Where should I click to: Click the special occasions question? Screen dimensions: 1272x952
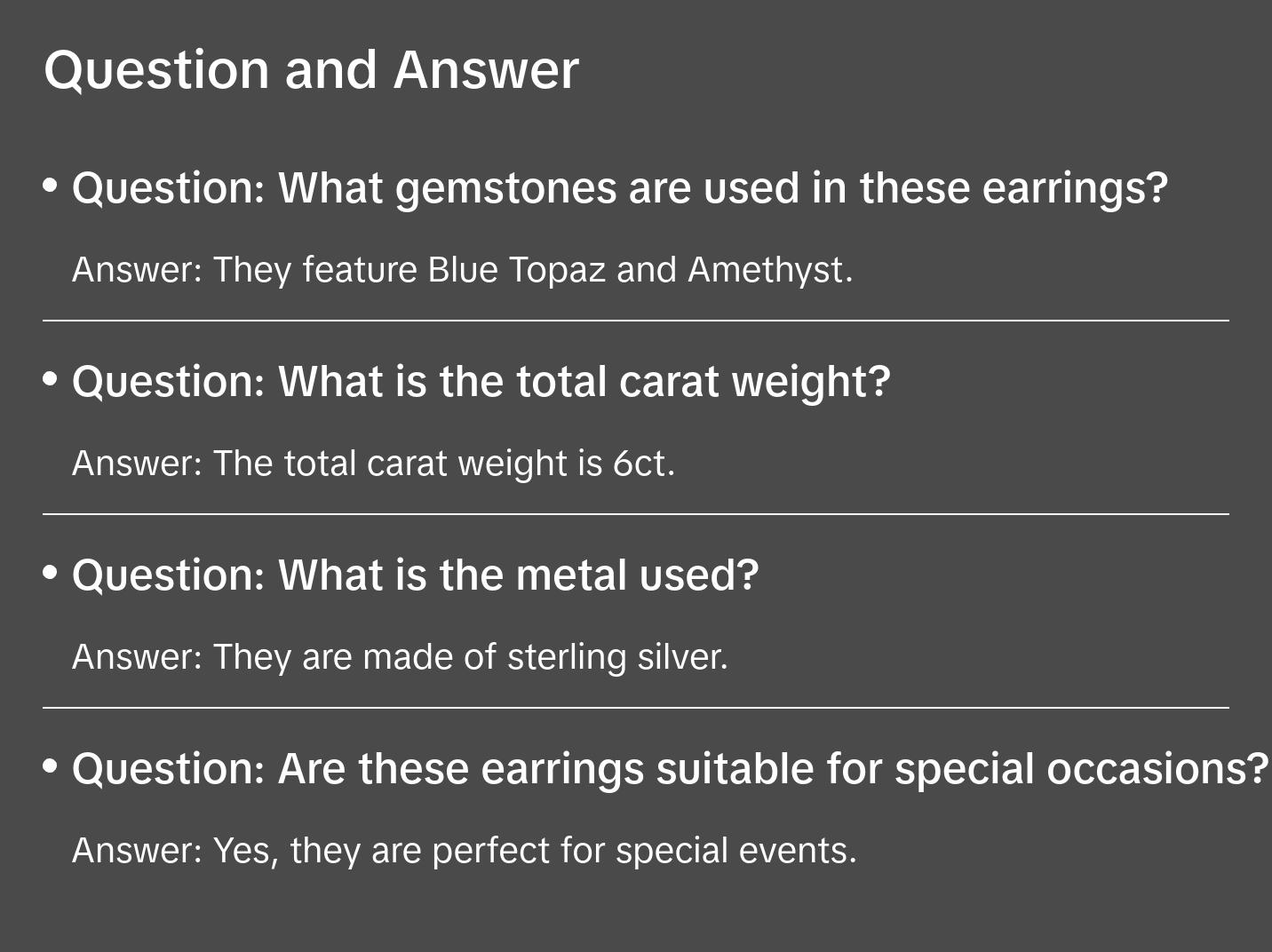pos(670,769)
